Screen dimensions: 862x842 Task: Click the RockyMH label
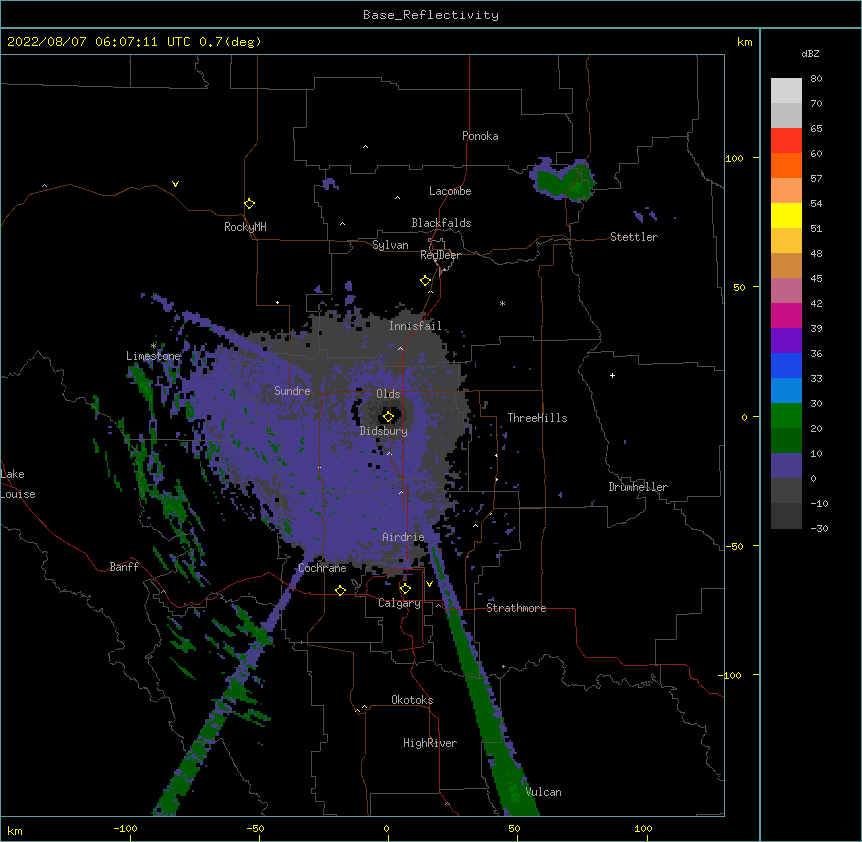click(x=245, y=226)
